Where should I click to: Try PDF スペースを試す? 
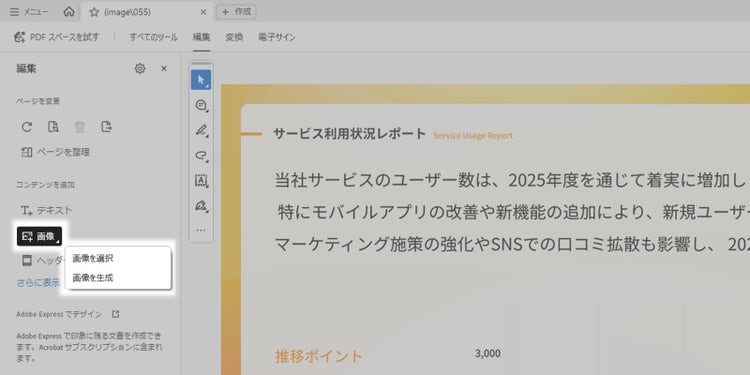(x=57, y=37)
